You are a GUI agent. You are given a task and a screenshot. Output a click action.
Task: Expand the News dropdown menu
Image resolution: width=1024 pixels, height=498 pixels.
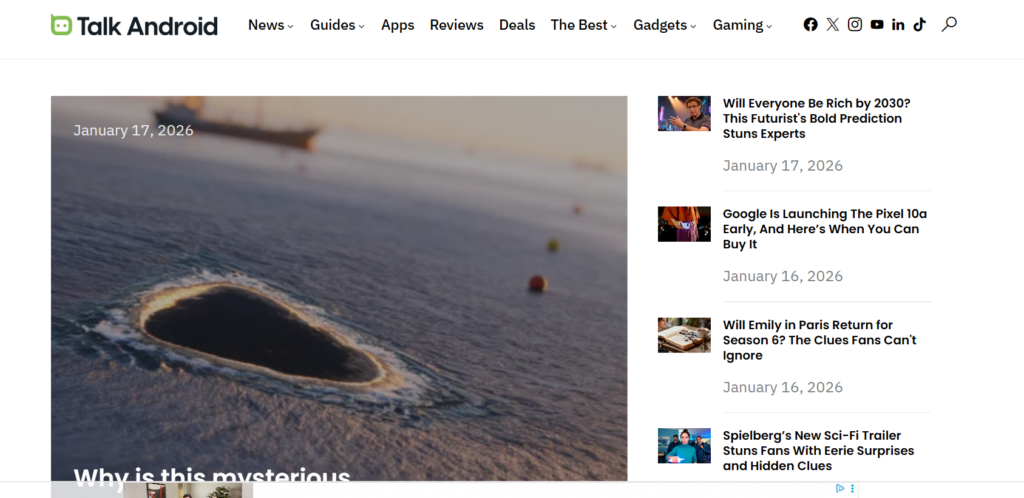pyautogui.click(x=270, y=25)
